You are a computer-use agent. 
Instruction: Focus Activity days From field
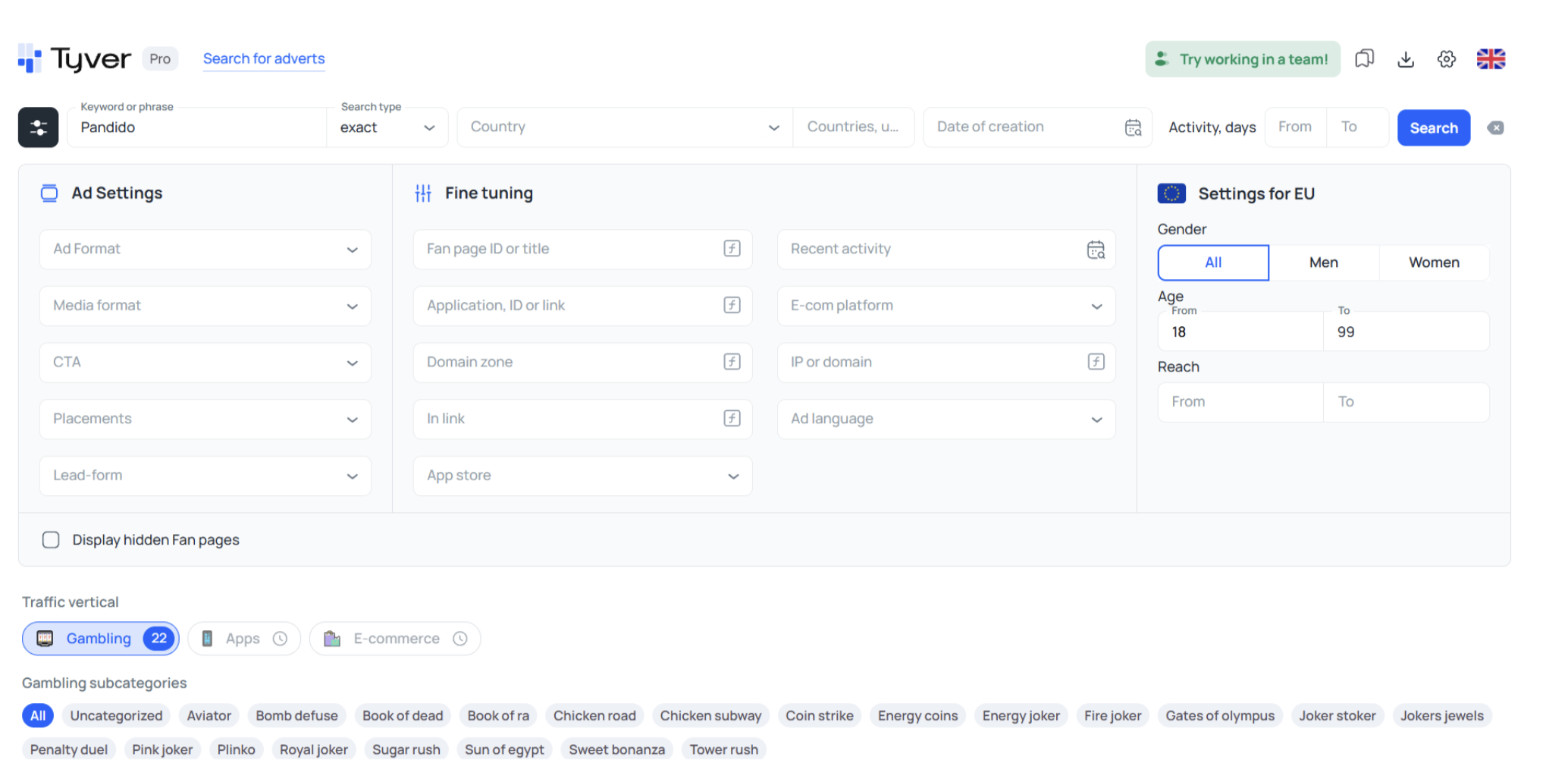1296,127
